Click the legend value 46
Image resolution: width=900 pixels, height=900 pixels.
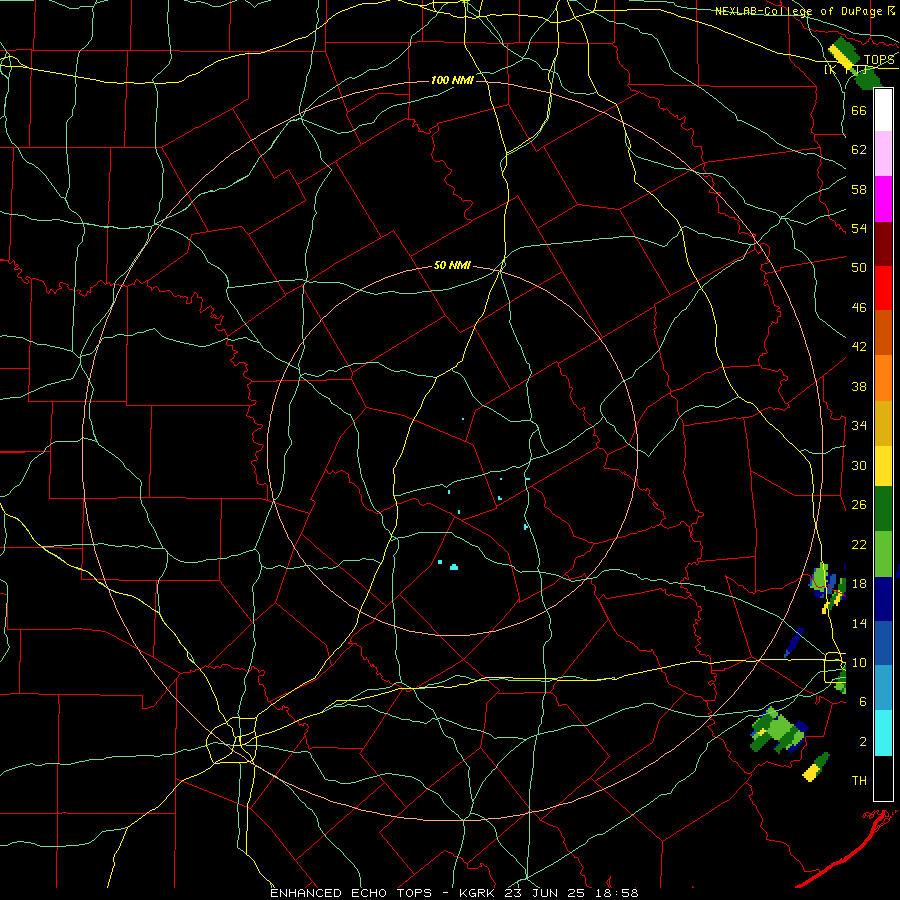click(x=859, y=308)
